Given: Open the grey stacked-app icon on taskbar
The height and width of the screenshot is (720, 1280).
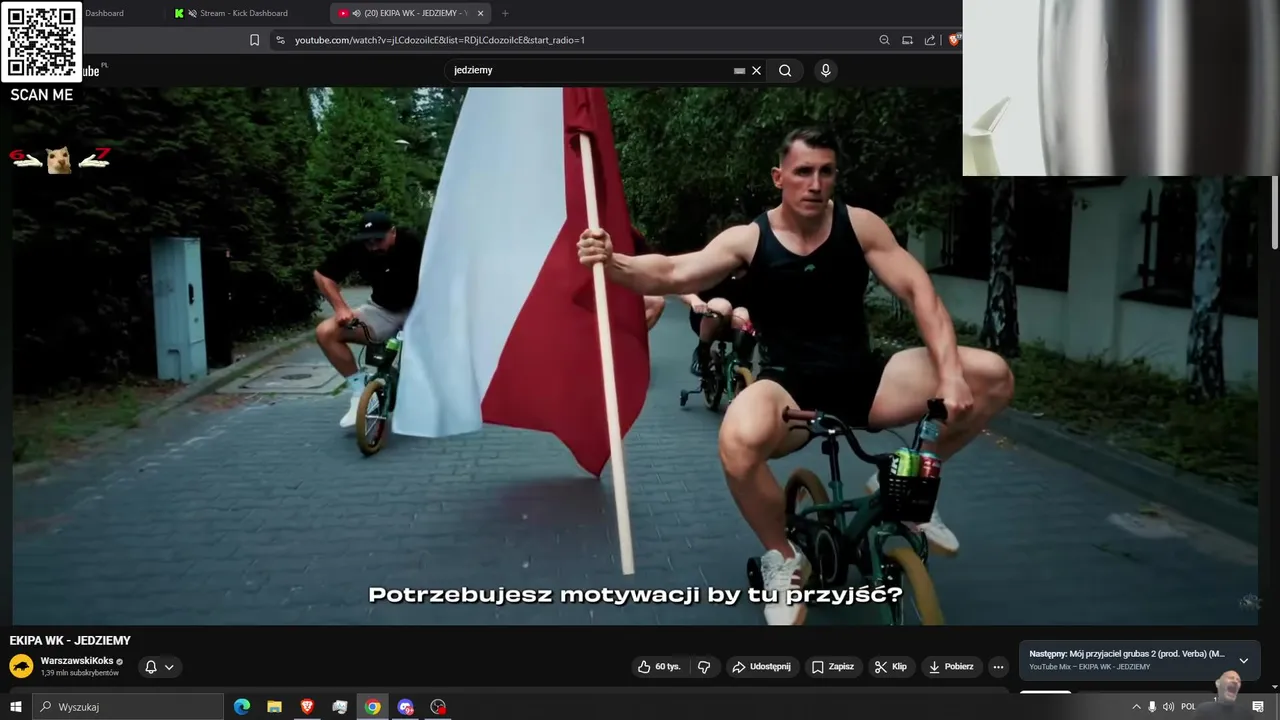Looking at the screenshot, I should 340,707.
